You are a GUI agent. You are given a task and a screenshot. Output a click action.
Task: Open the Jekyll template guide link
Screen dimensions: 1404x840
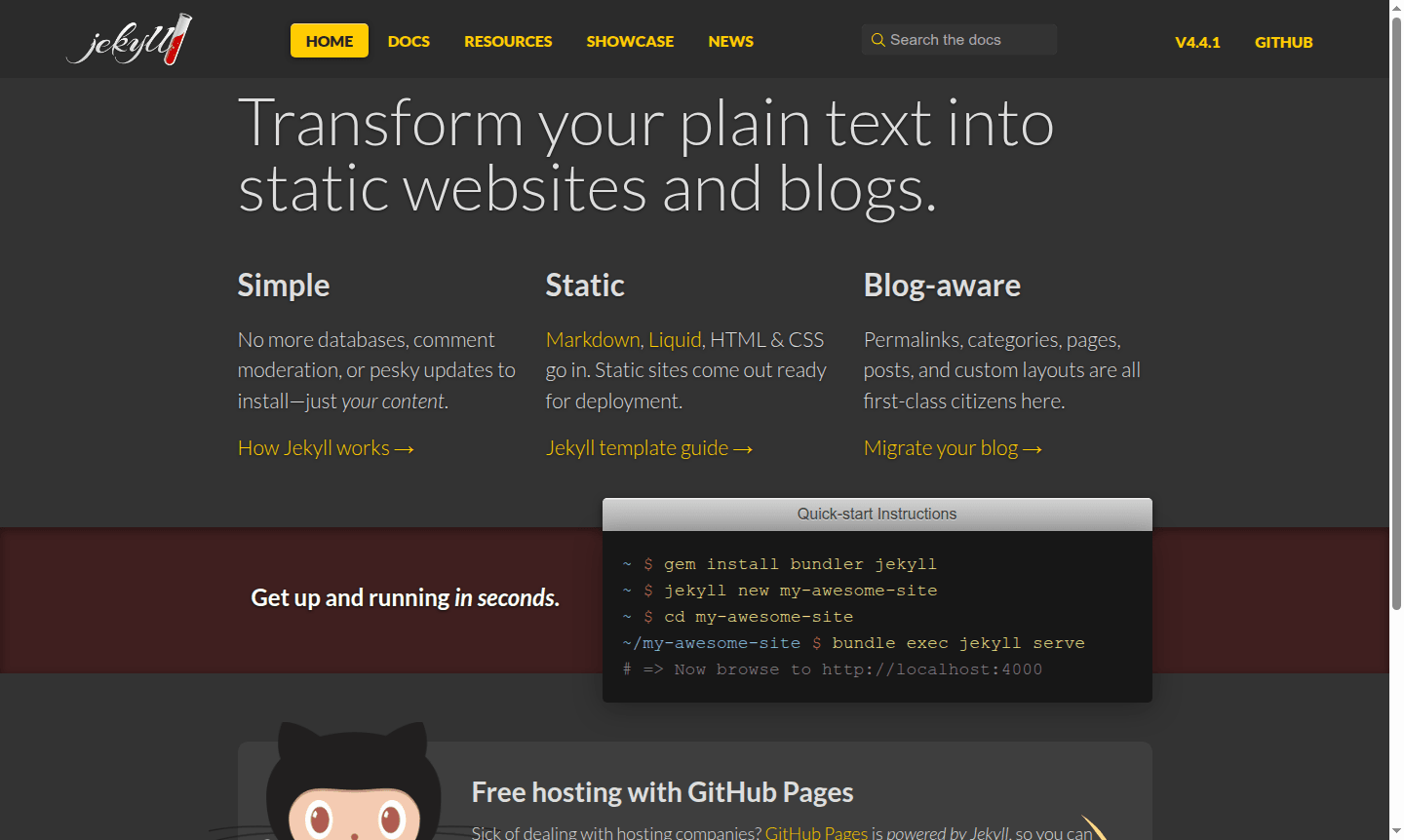point(648,448)
